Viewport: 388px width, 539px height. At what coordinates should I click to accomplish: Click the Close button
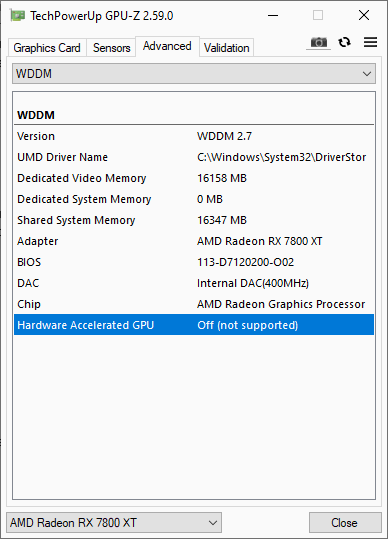pos(345,522)
